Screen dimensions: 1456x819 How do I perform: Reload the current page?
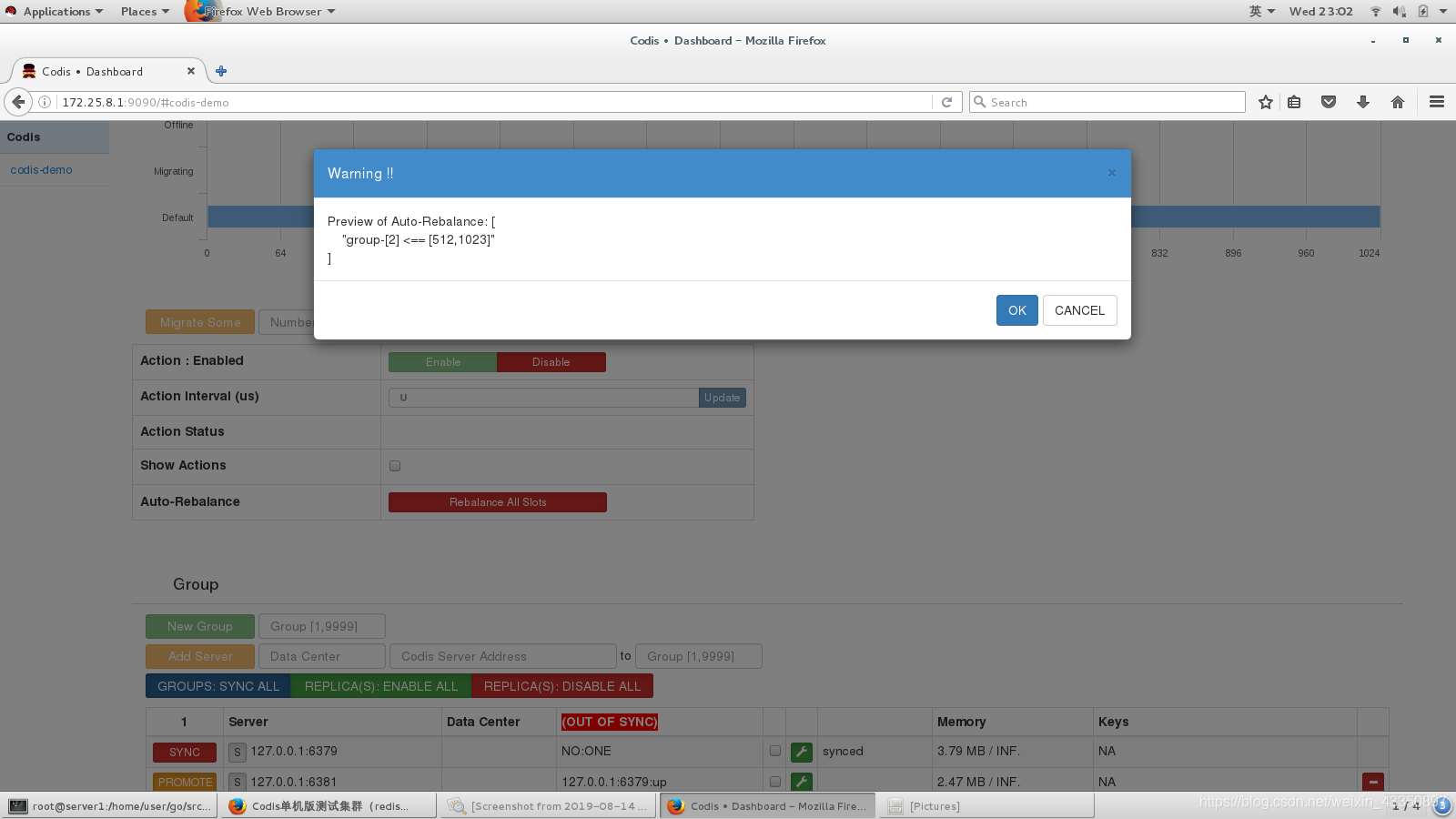tap(946, 102)
